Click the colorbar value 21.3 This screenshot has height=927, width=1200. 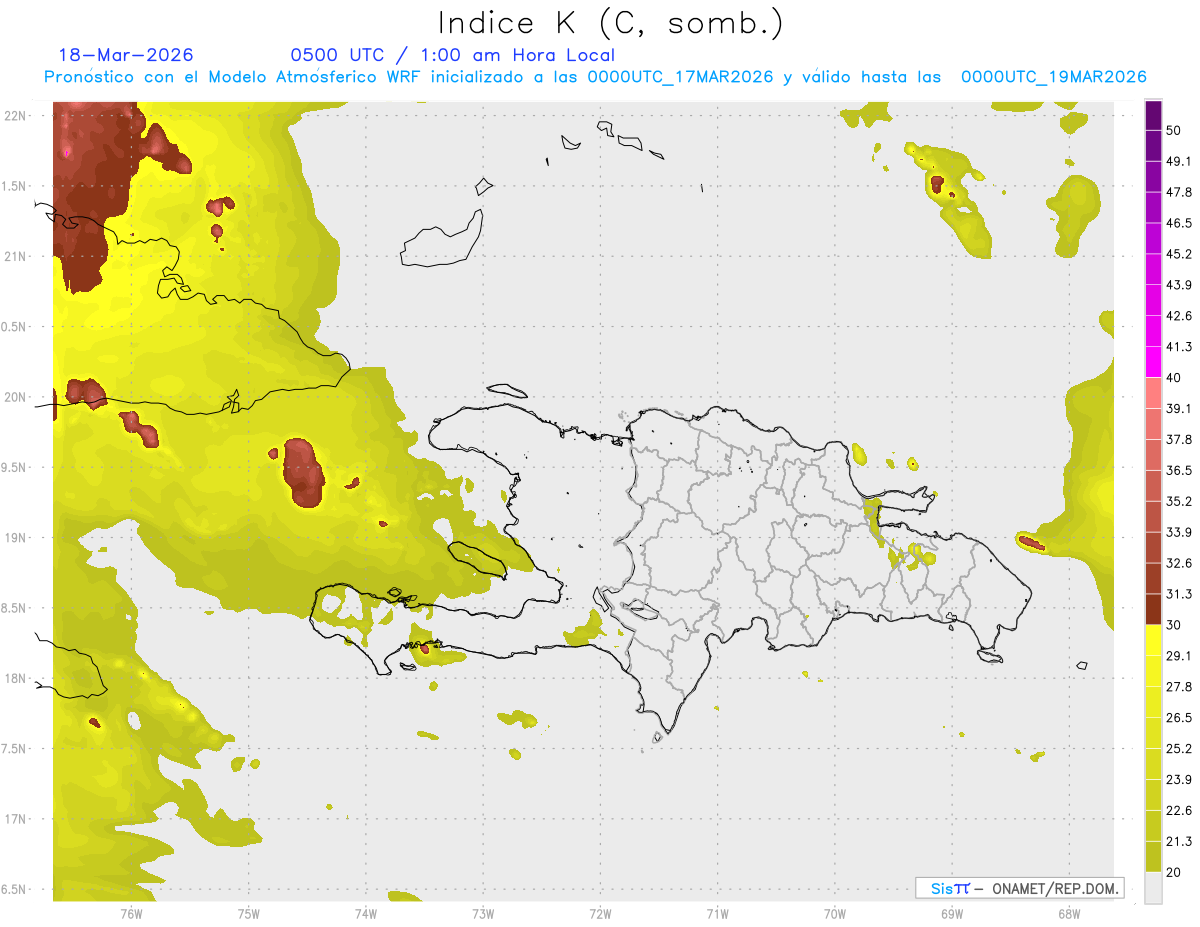point(1179,841)
